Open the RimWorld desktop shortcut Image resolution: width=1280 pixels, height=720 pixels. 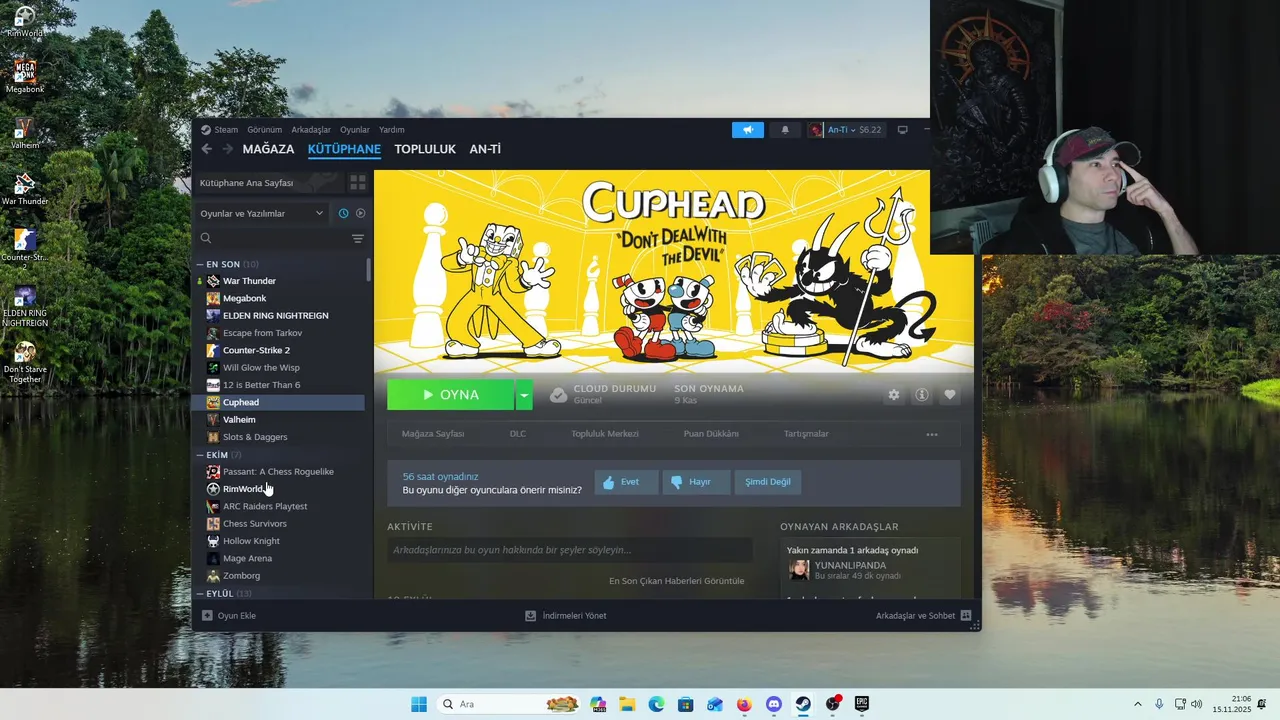click(25, 22)
